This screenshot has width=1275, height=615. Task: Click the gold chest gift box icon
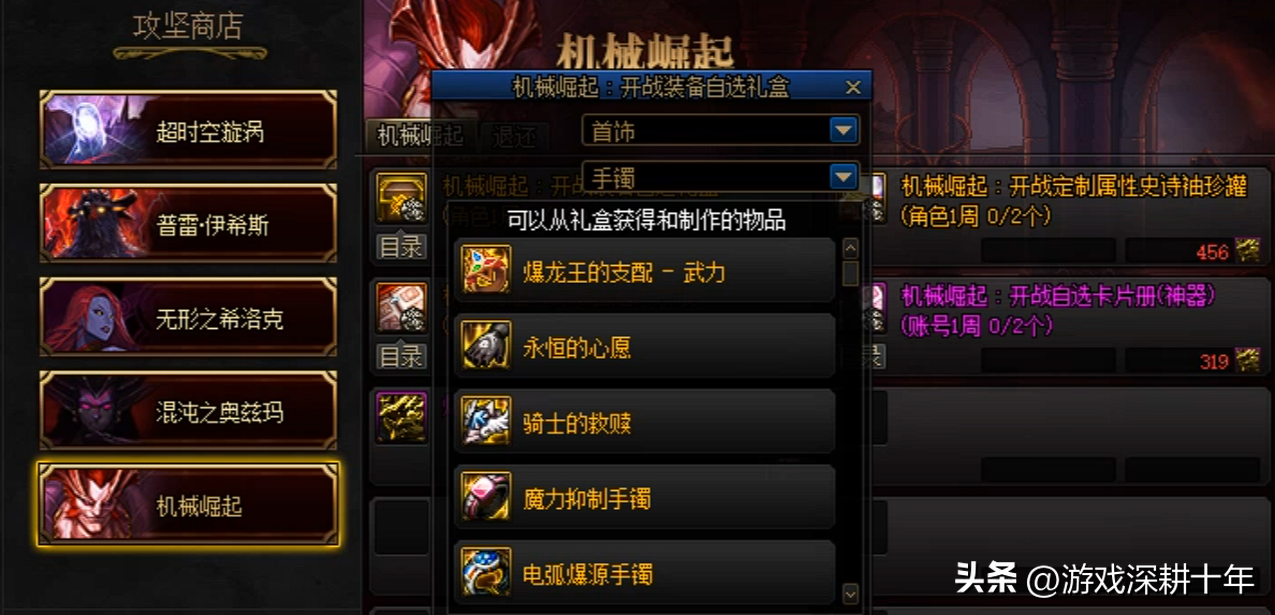click(x=401, y=197)
